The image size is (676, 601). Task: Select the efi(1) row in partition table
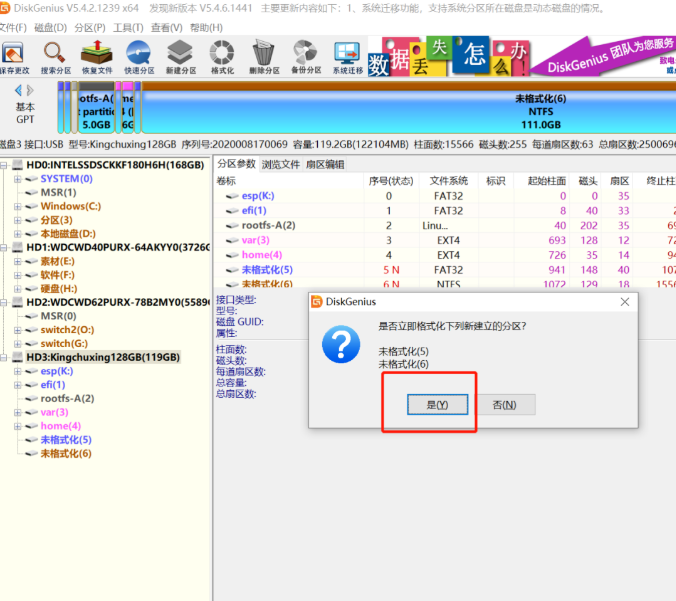444,210
